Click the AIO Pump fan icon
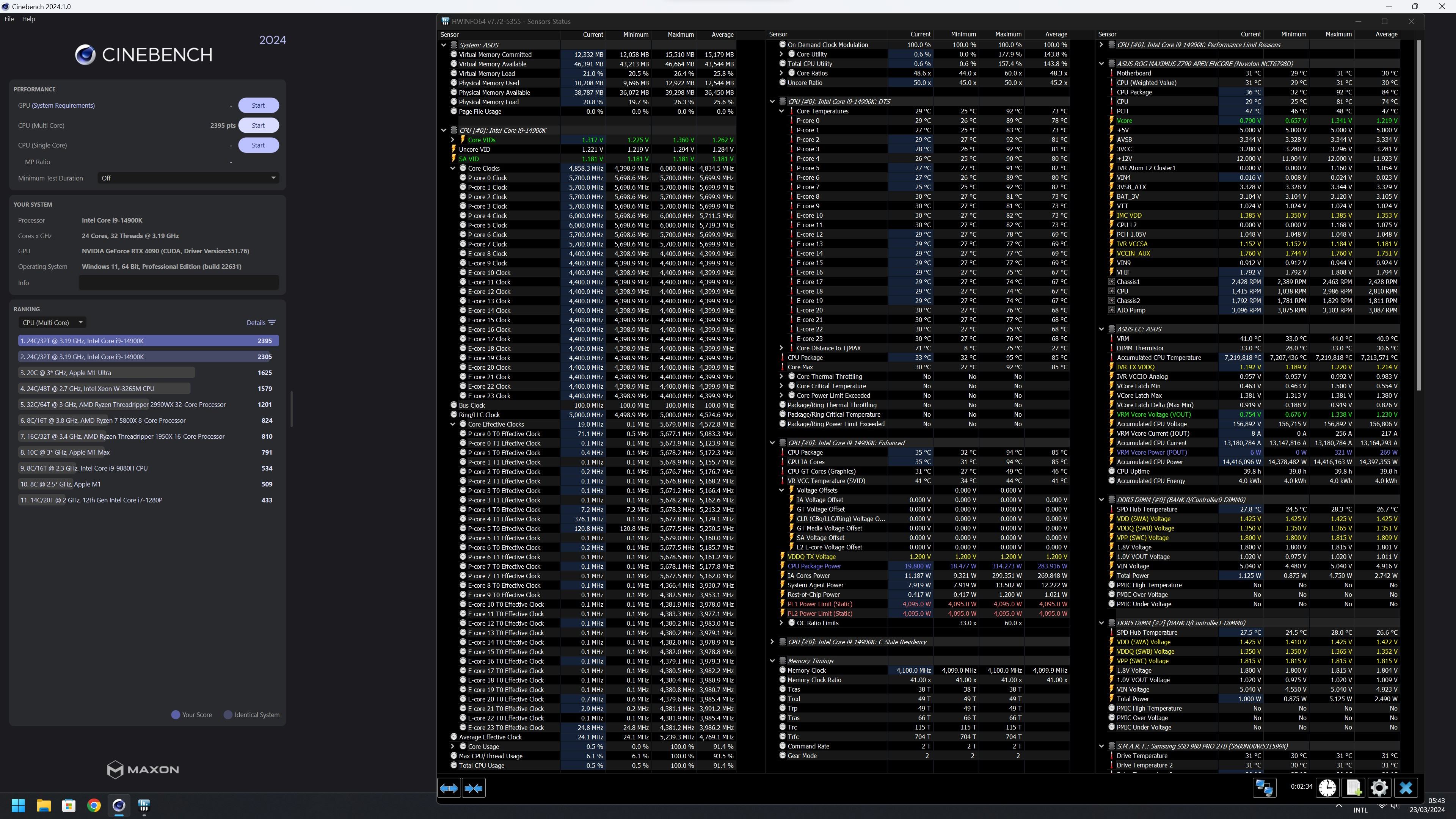This screenshot has width=1456, height=819. click(1111, 310)
